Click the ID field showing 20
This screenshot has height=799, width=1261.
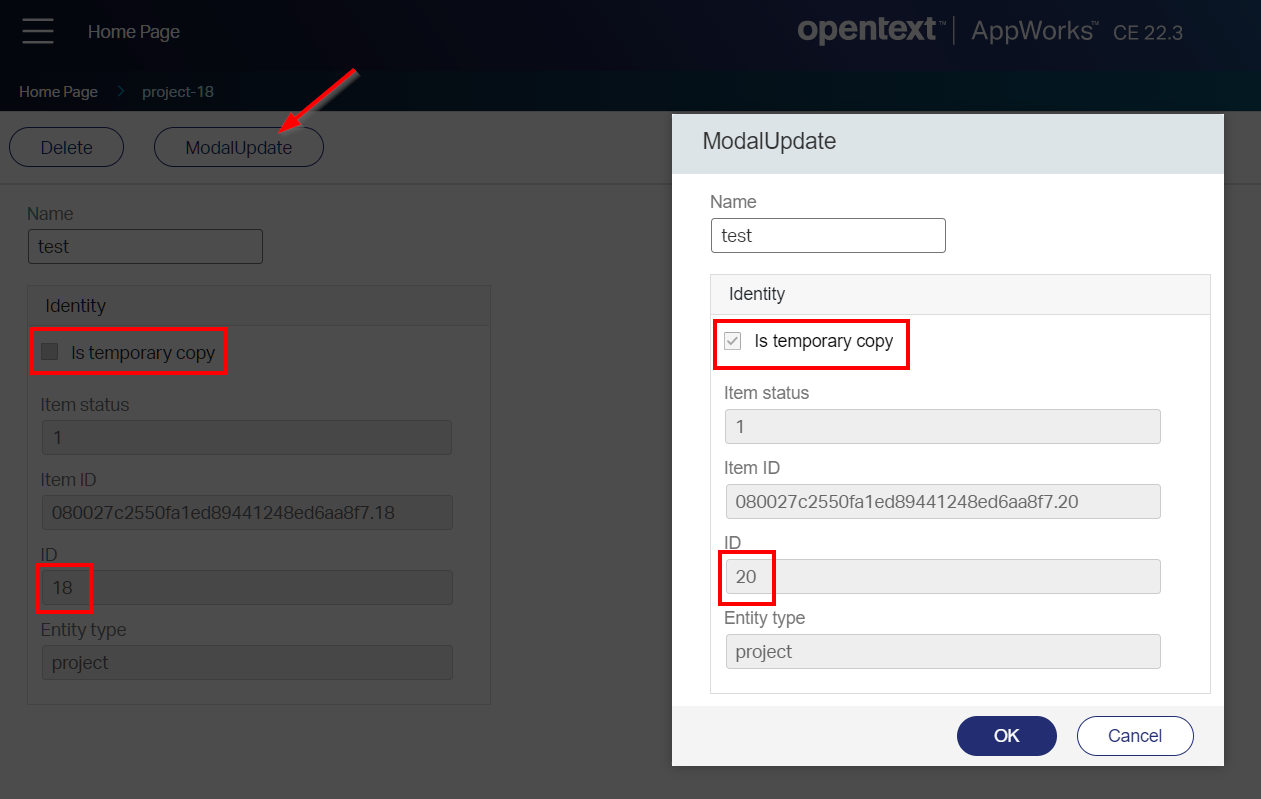pyautogui.click(x=942, y=576)
